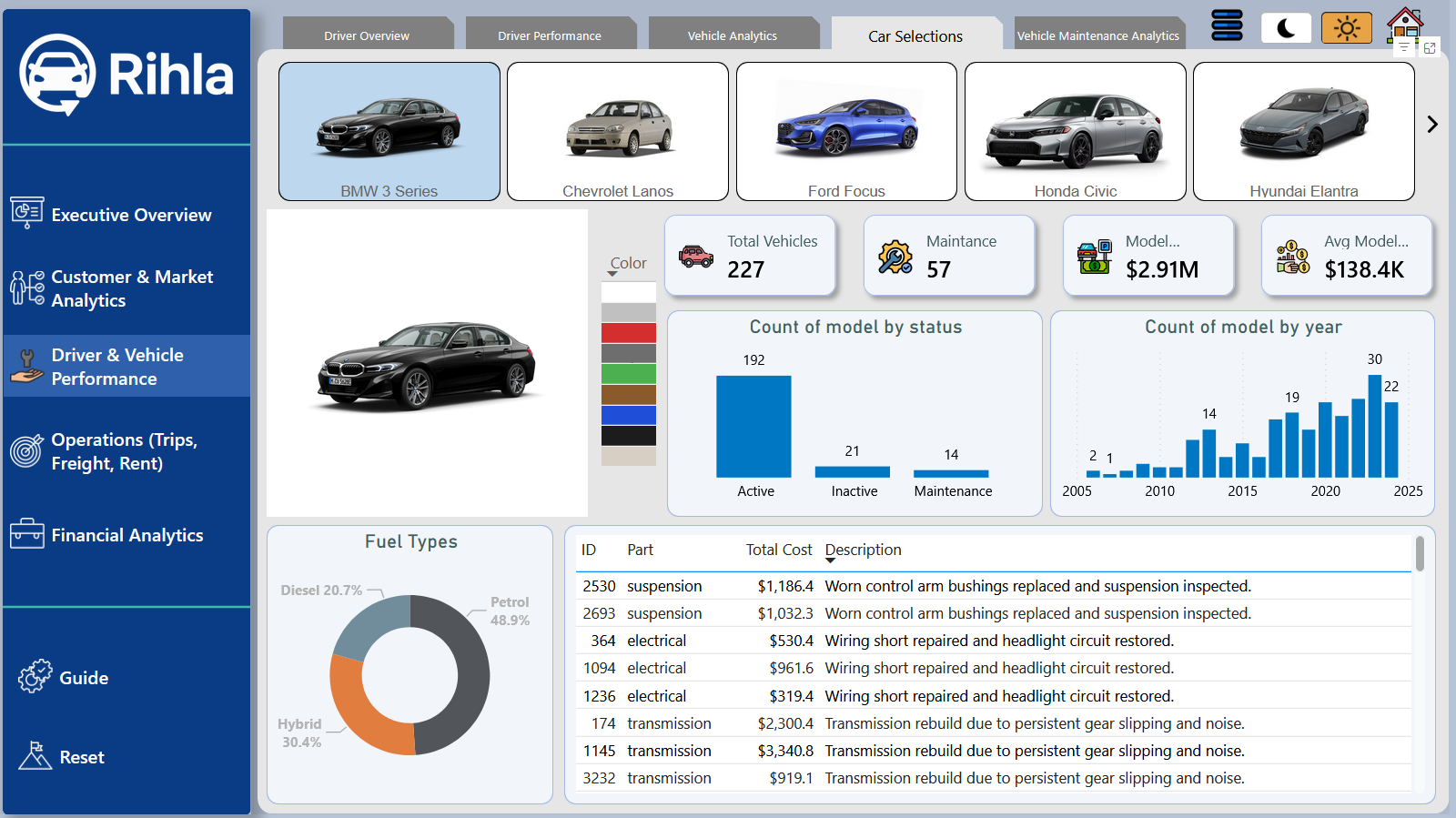
Task: Select the Hyundai Elantra car card
Action: tap(1304, 131)
